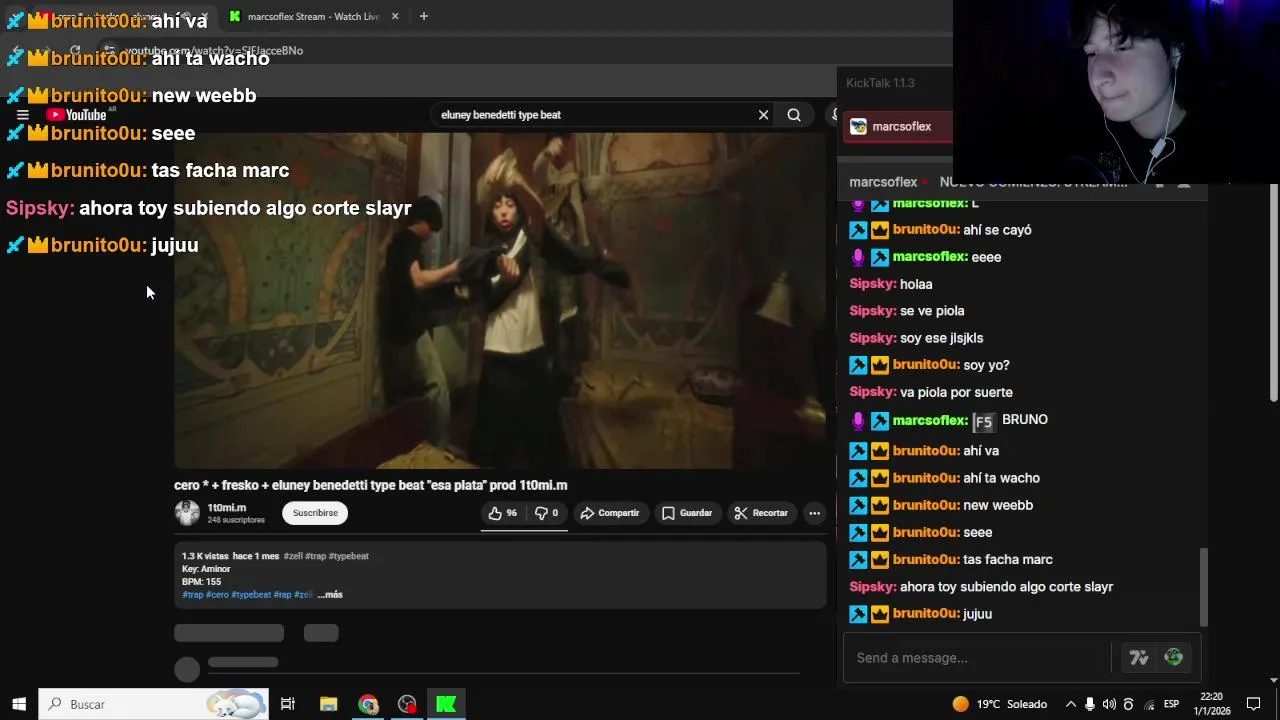Switch the ESP input language indicator
This screenshot has width=1280, height=720.
click(1171, 704)
